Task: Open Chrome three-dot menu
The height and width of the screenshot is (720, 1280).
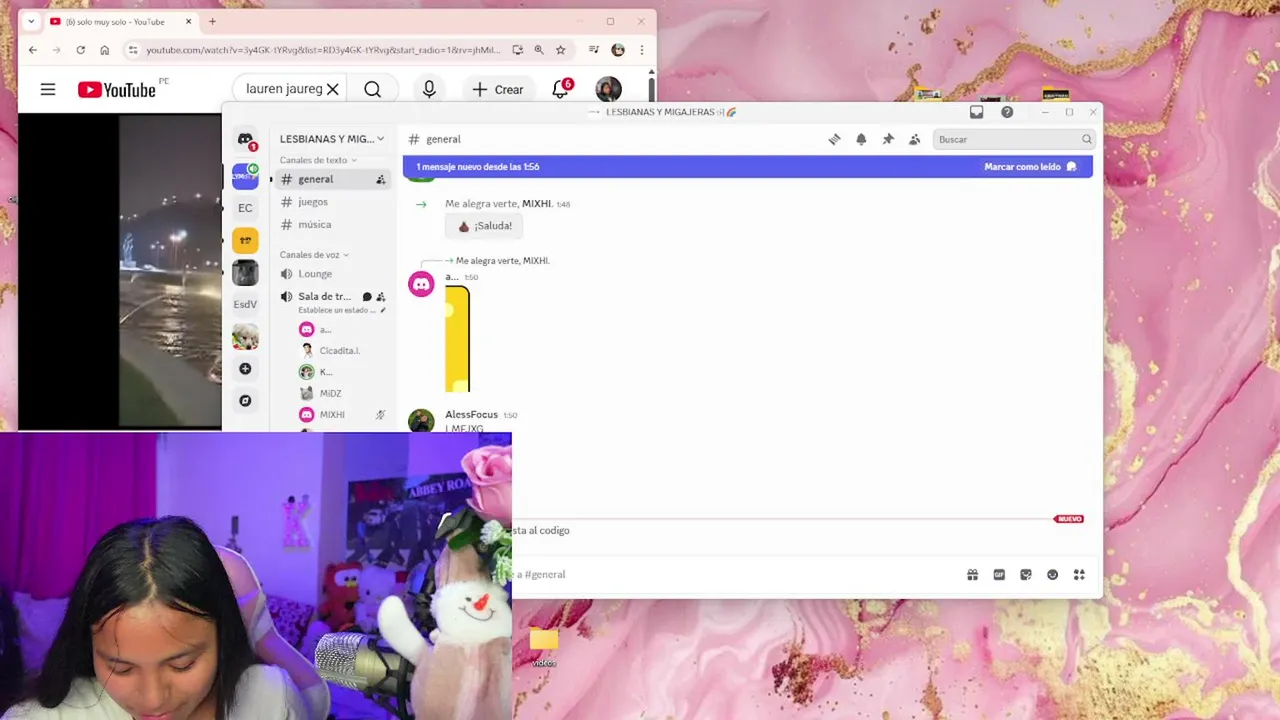Action: pyautogui.click(x=642, y=50)
